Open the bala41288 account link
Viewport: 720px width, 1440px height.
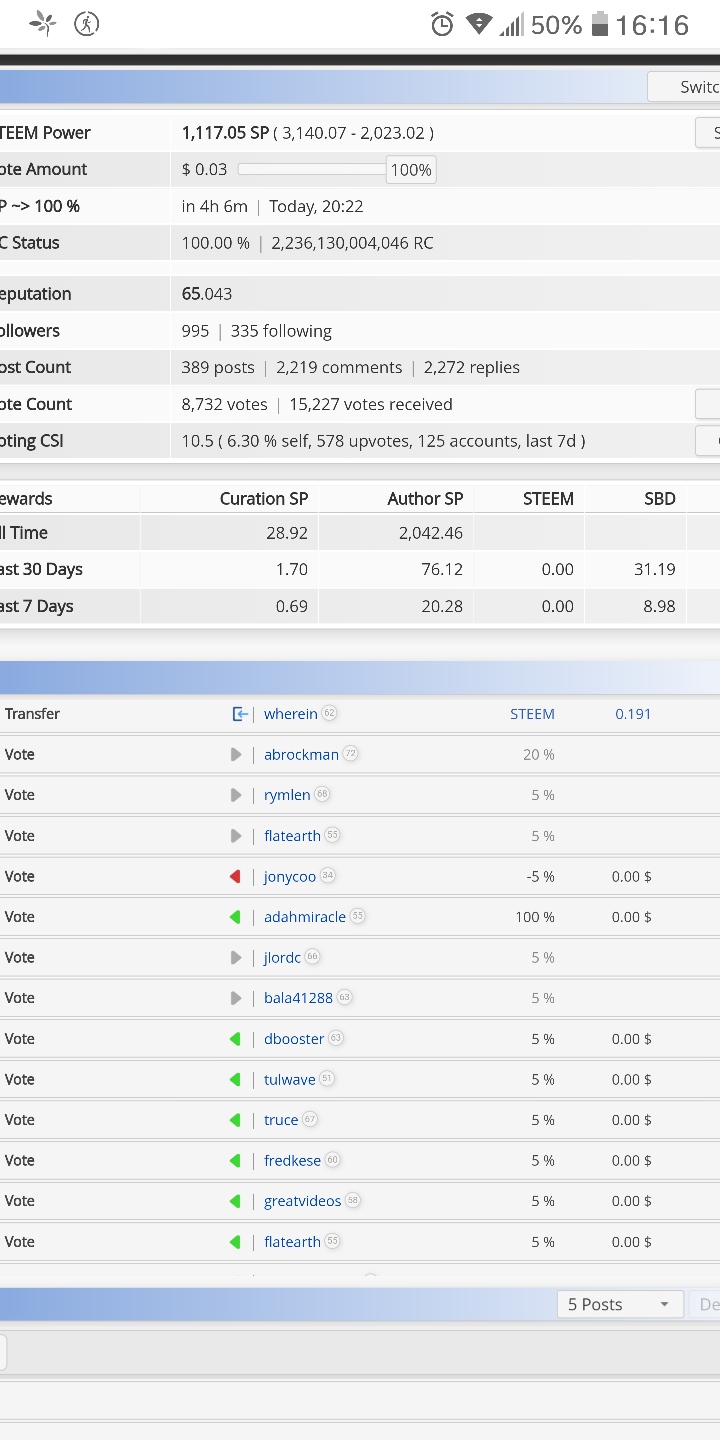(x=298, y=998)
